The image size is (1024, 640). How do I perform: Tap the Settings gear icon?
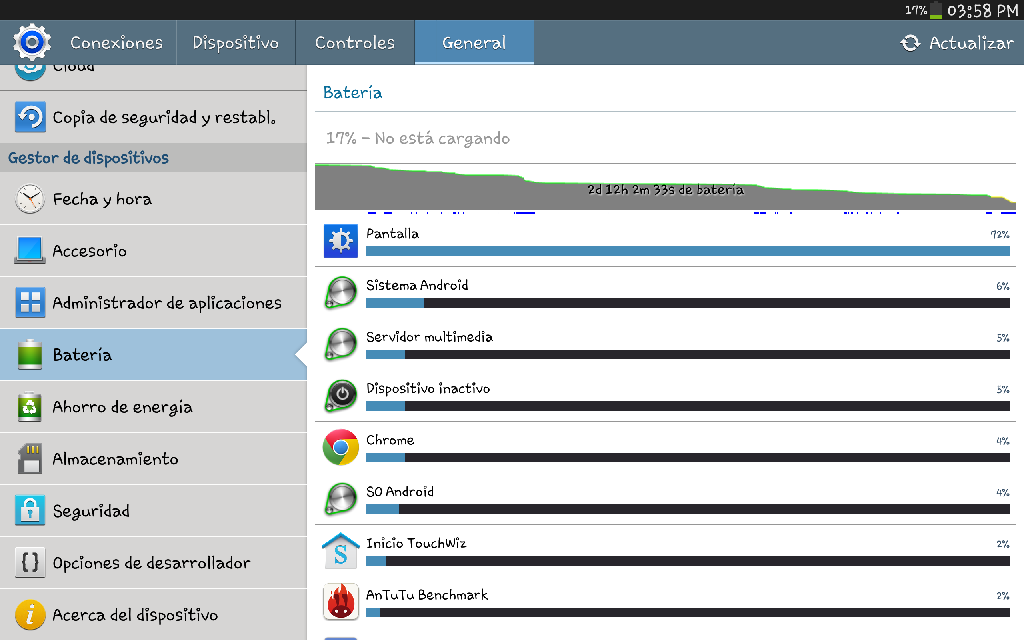click(32, 42)
